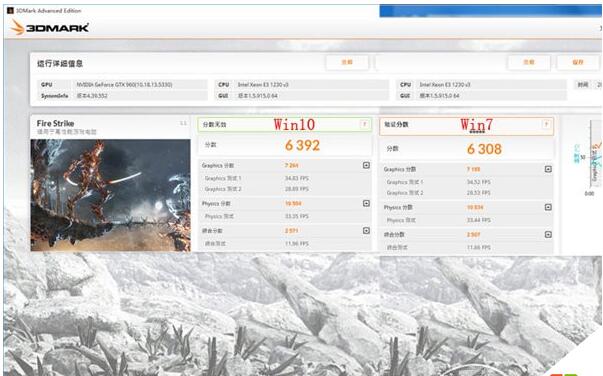The image size is (603, 376).
Task: Click the 11.86 FPS combined test value
Action: click(x=478, y=248)
